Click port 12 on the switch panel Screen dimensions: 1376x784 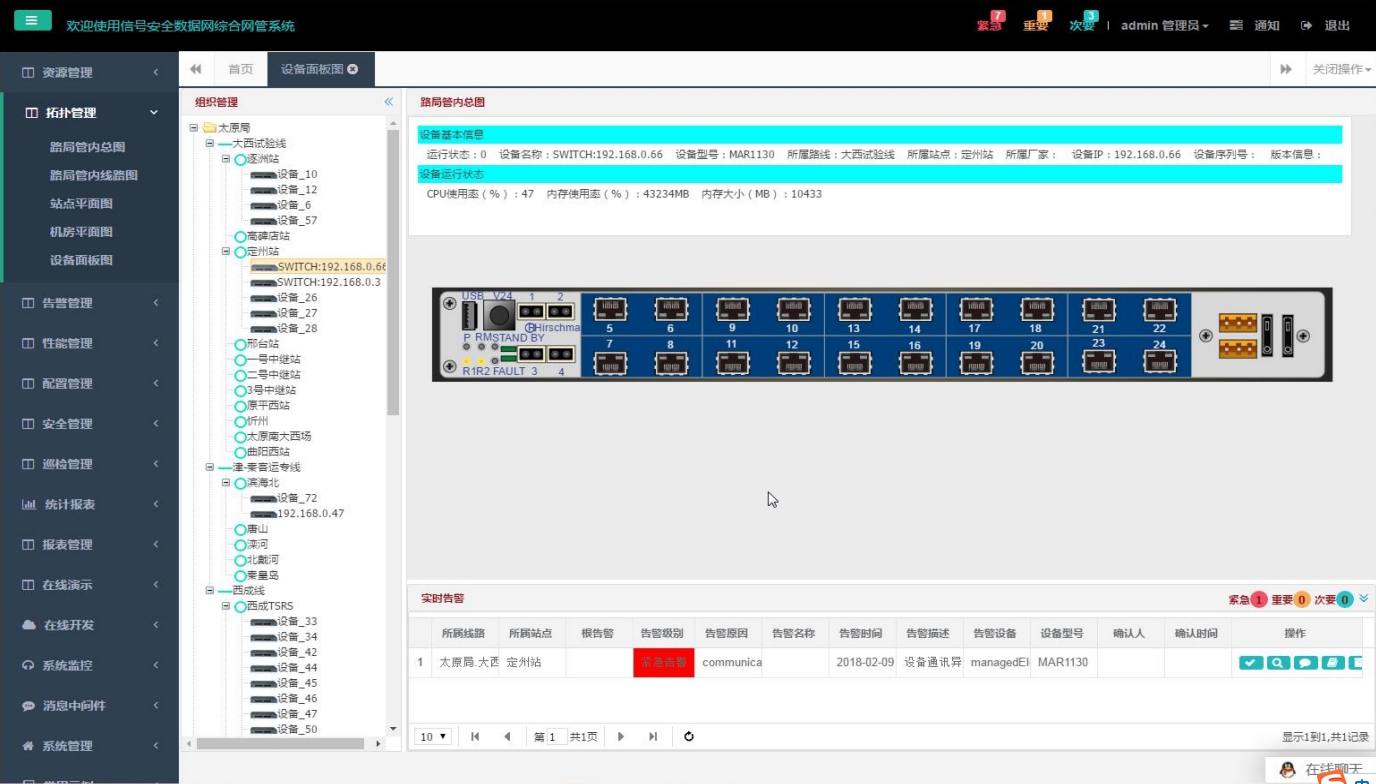793,363
